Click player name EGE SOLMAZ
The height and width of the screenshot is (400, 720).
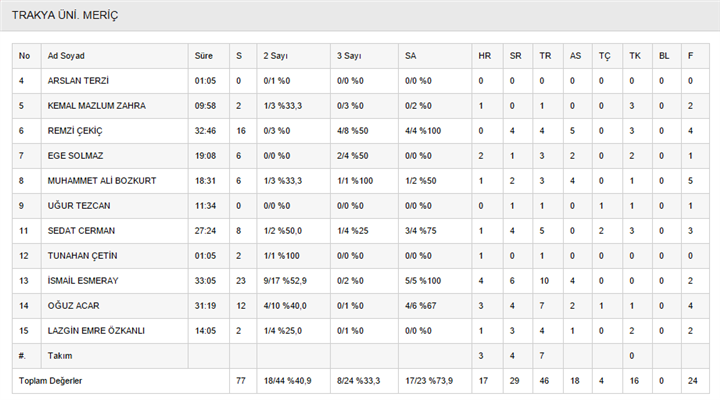(x=75, y=156)
